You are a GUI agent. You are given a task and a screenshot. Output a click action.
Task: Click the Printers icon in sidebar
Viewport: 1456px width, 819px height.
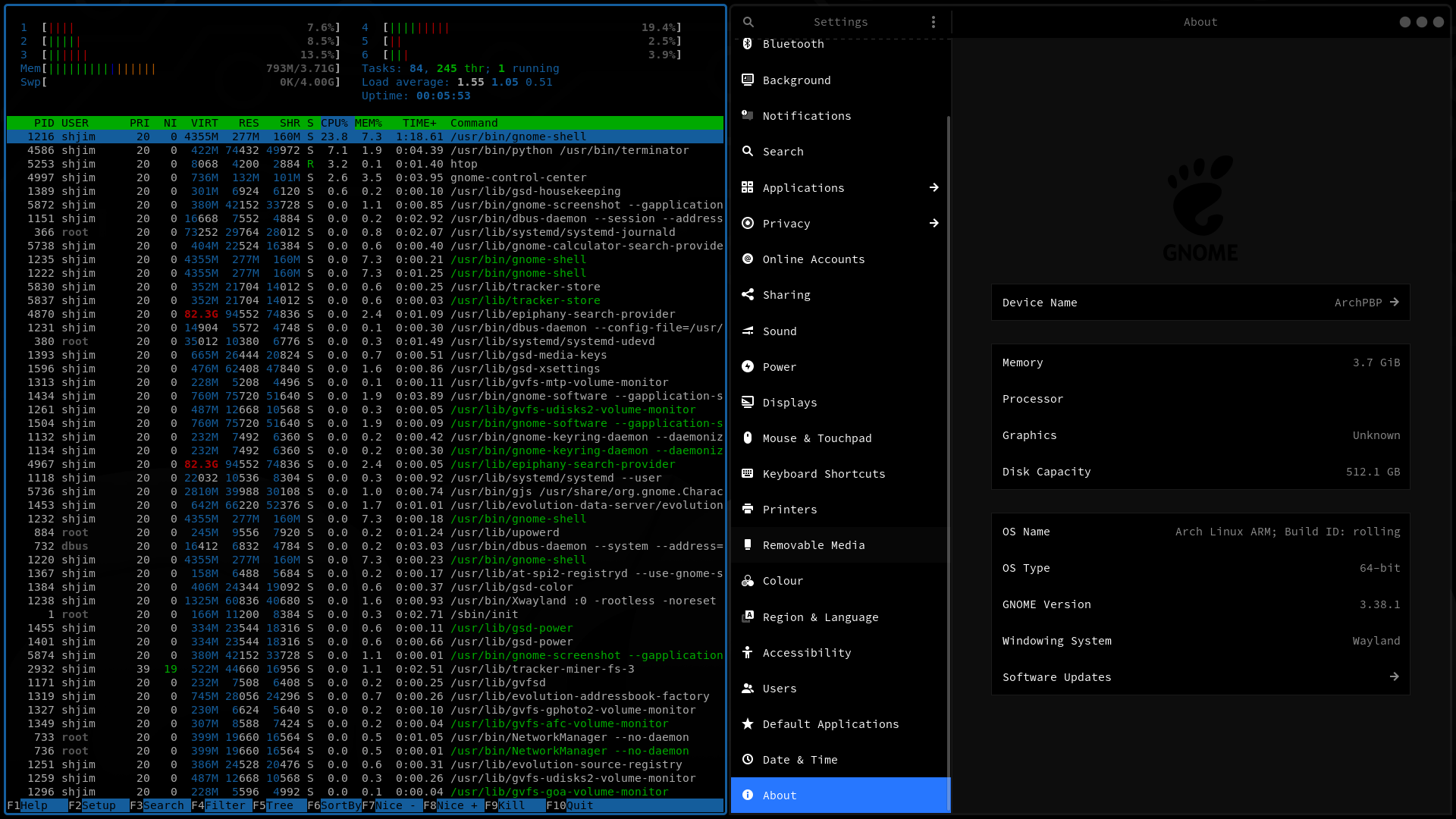[x=748, y=509]
